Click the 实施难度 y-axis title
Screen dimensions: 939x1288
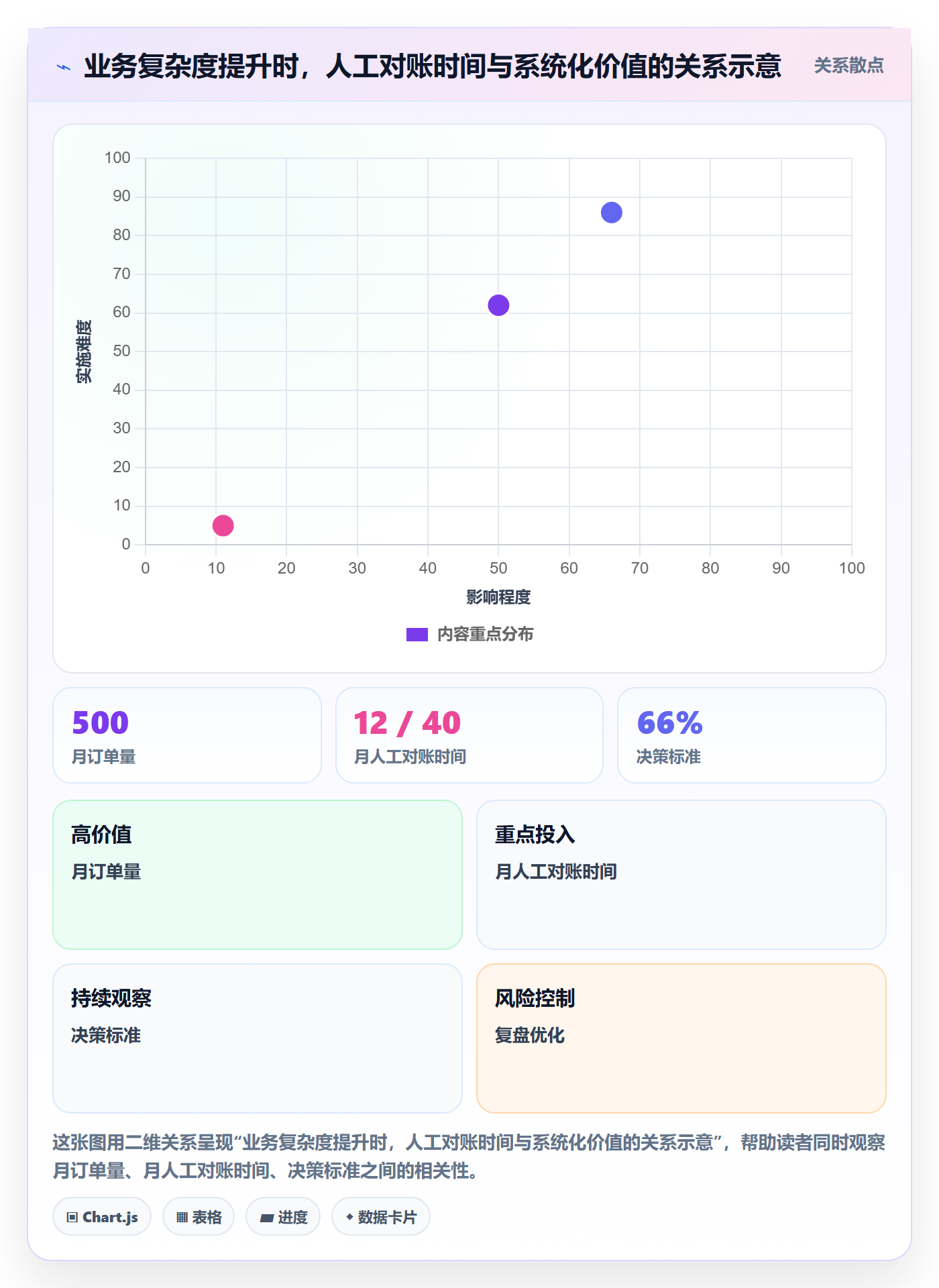[x=84, y=352]
